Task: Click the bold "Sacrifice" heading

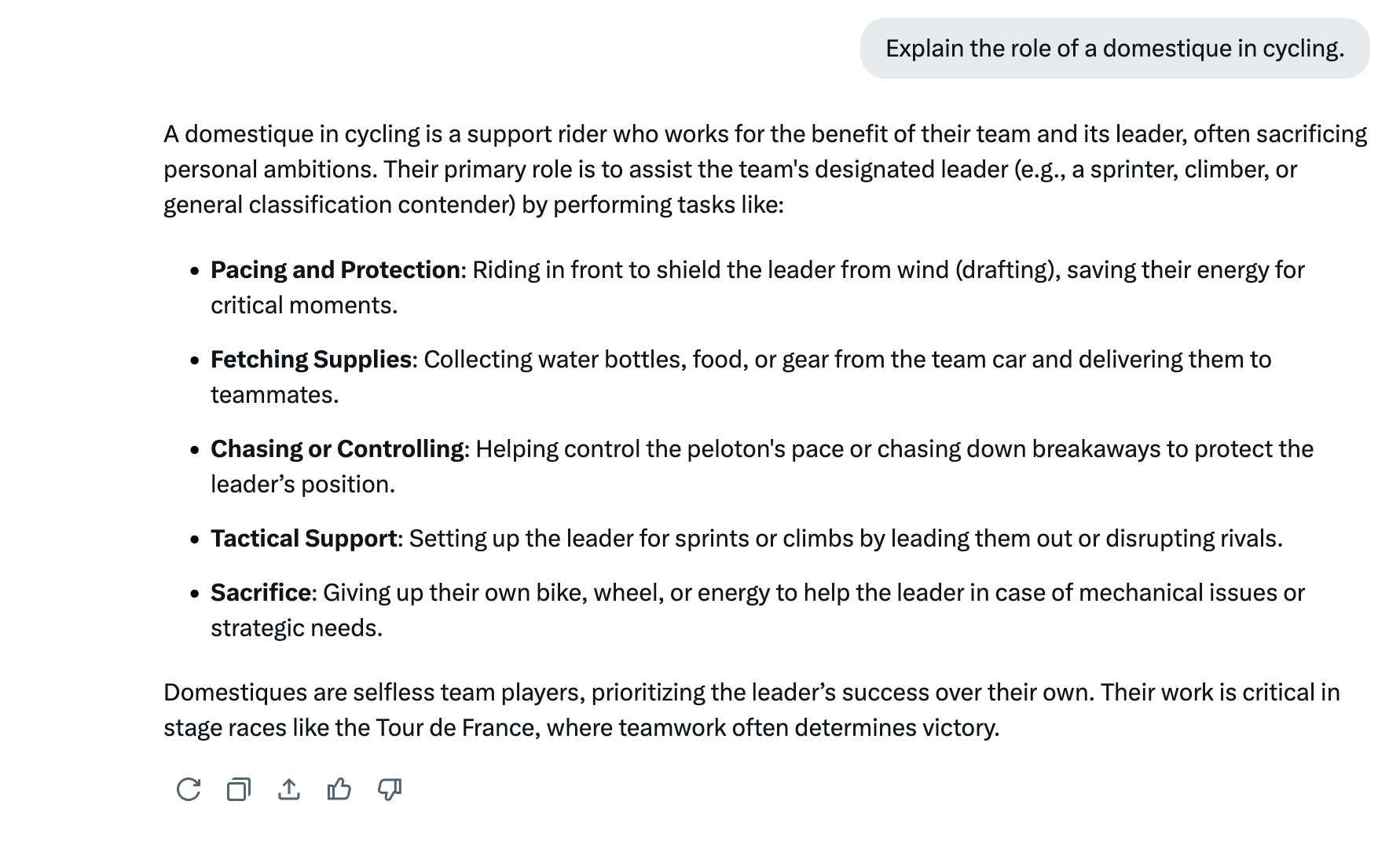Action: [x=260, y=593]
